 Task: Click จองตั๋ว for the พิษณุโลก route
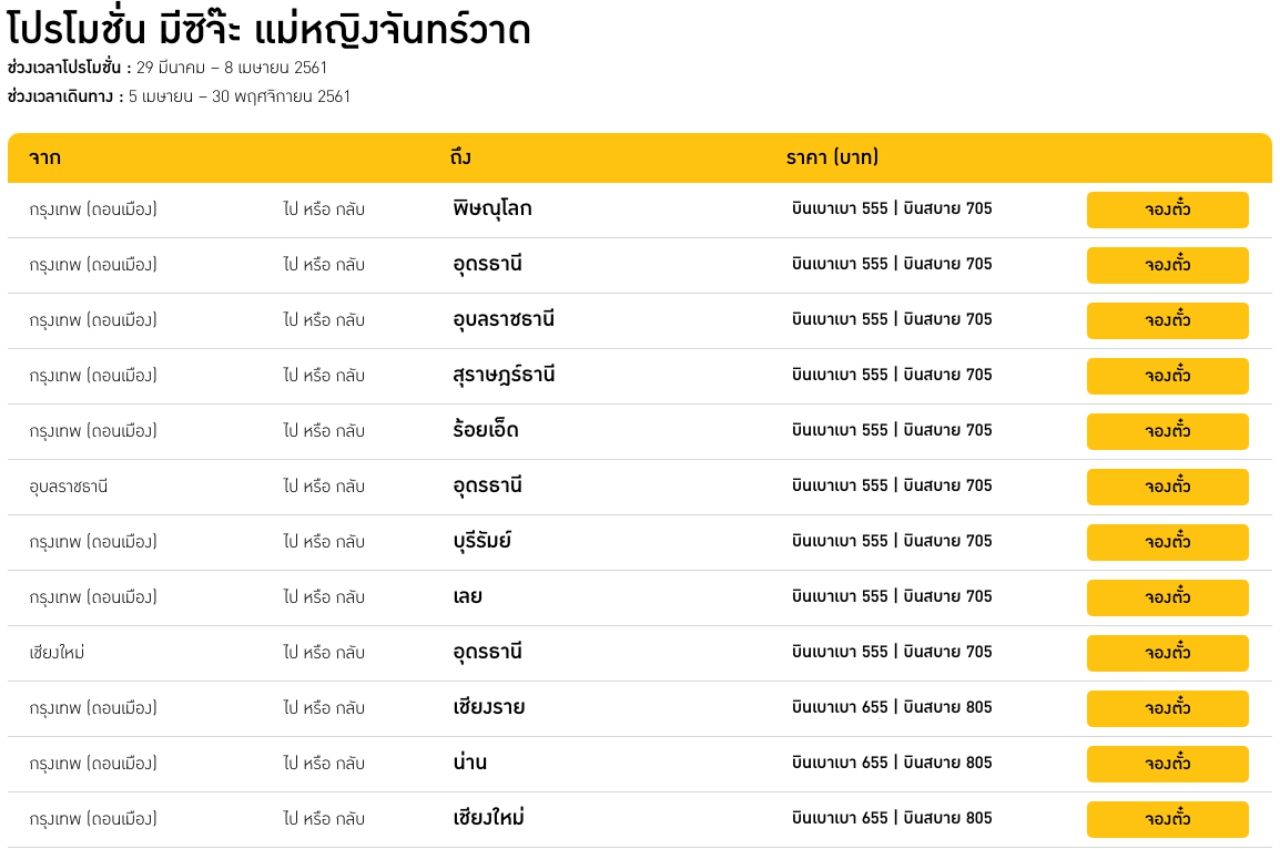tap(1167, 210)
